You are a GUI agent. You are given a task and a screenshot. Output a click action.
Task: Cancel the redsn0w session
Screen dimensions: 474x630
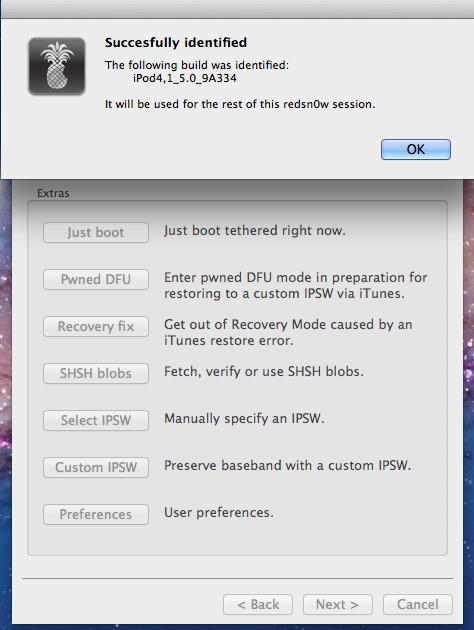(x=418, y=605)
